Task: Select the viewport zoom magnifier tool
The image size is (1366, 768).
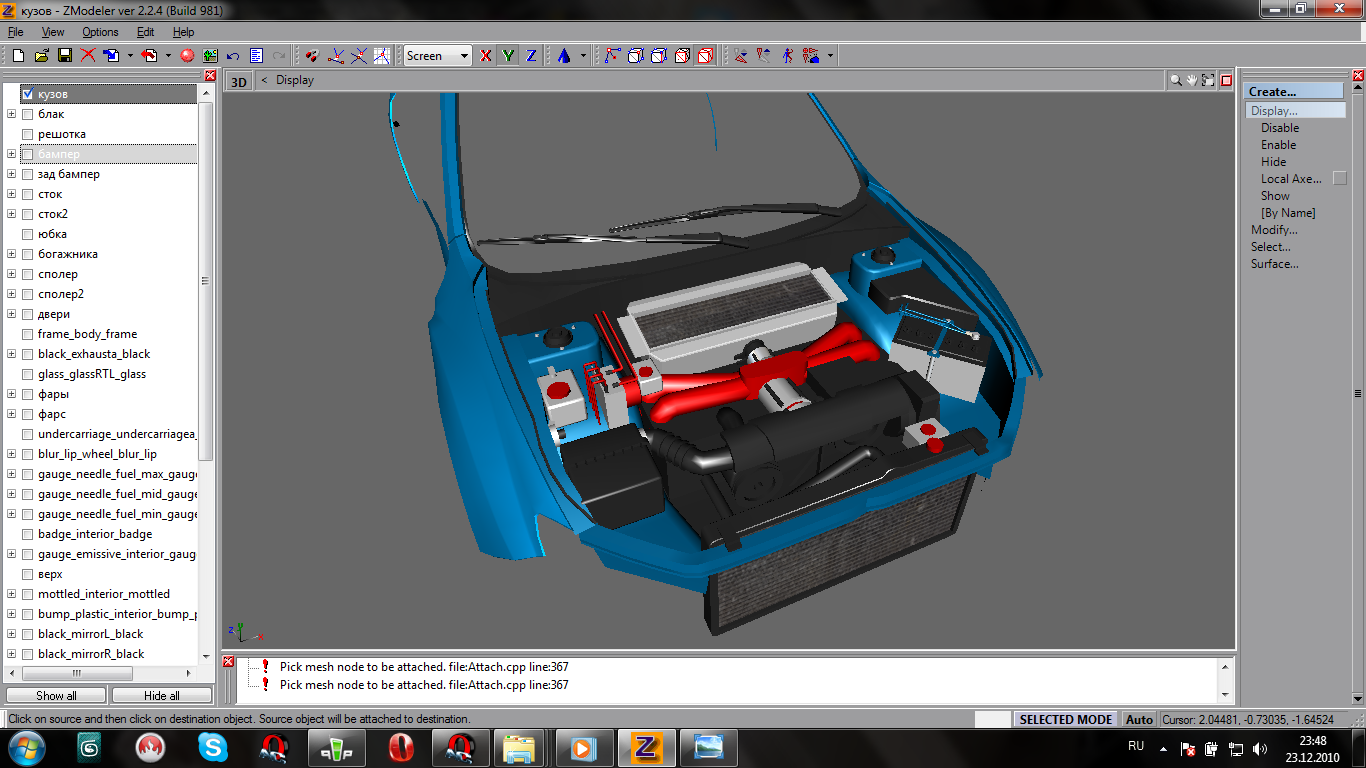Action: pos(1176,80)
